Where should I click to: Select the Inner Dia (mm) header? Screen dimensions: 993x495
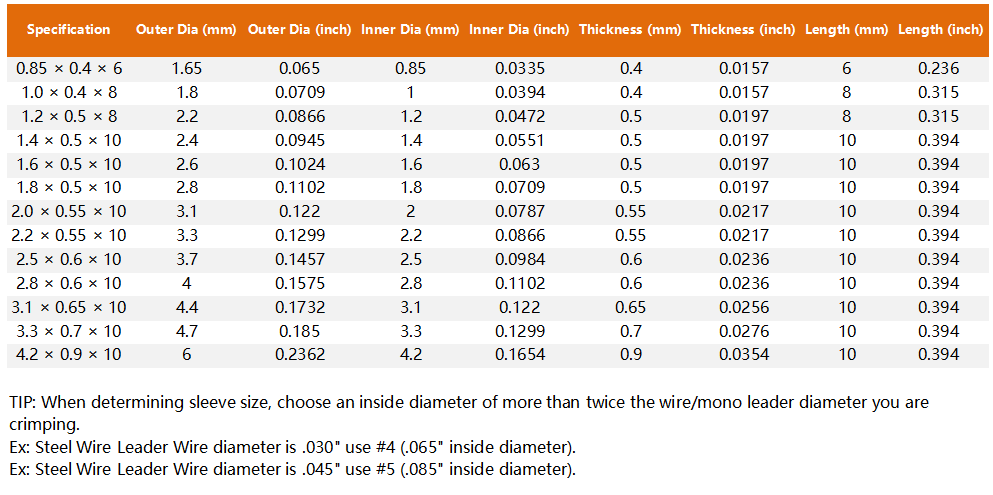coord(410,30)
